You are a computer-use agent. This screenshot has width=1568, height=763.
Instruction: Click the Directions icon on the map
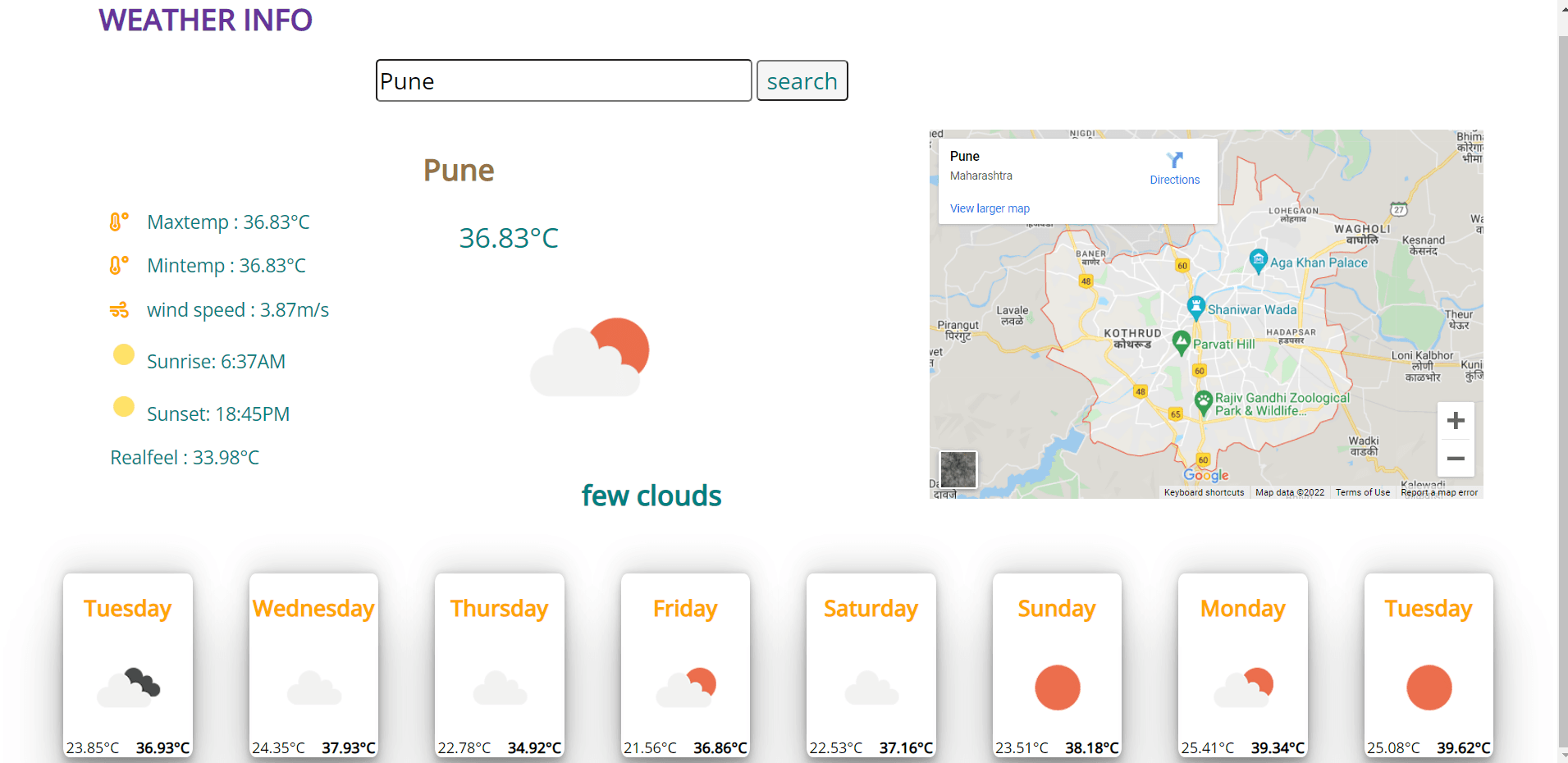point(1175,160)
